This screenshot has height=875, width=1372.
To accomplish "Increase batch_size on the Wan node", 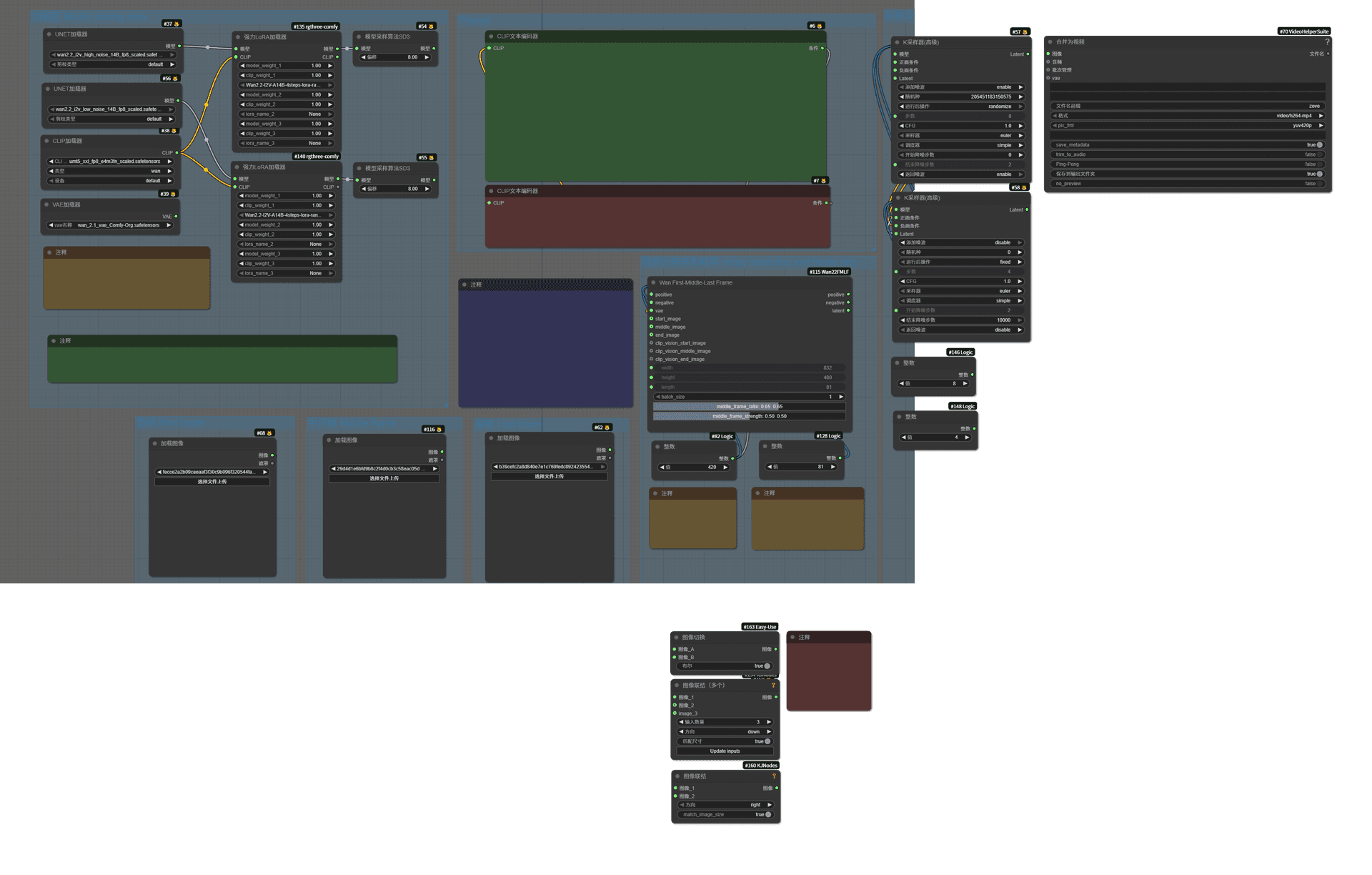I will [841, 397].
